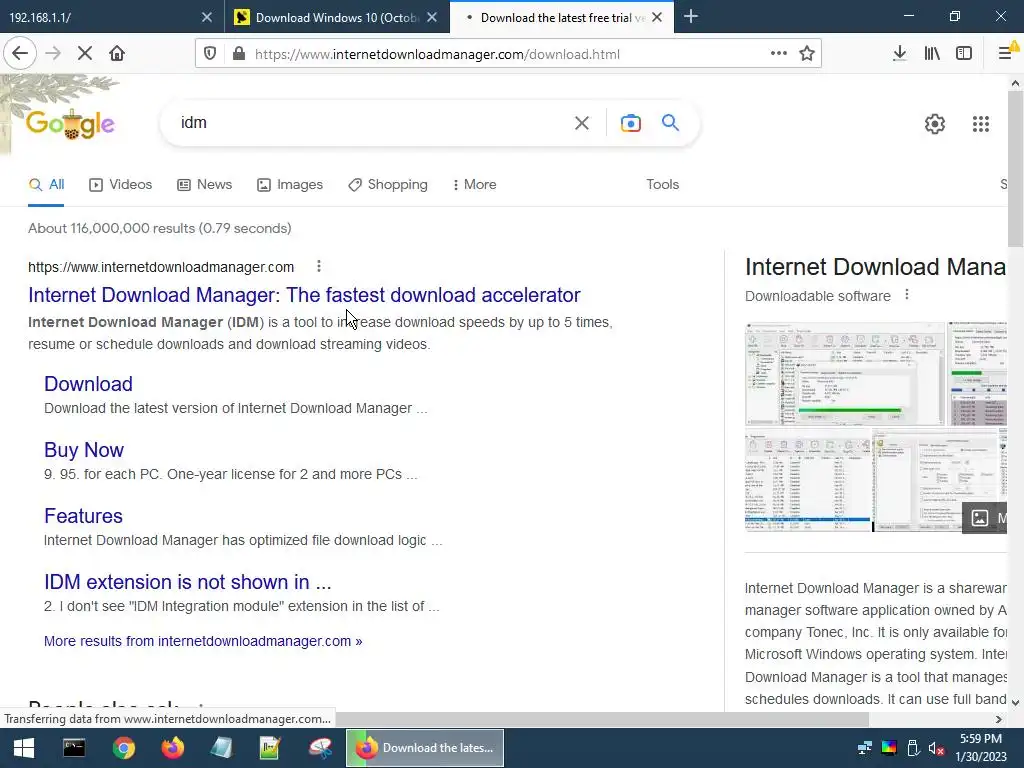Open the Firefox hamburger menu
Viewport: 1024px width, 768px height.
[x=1006, y=54]
